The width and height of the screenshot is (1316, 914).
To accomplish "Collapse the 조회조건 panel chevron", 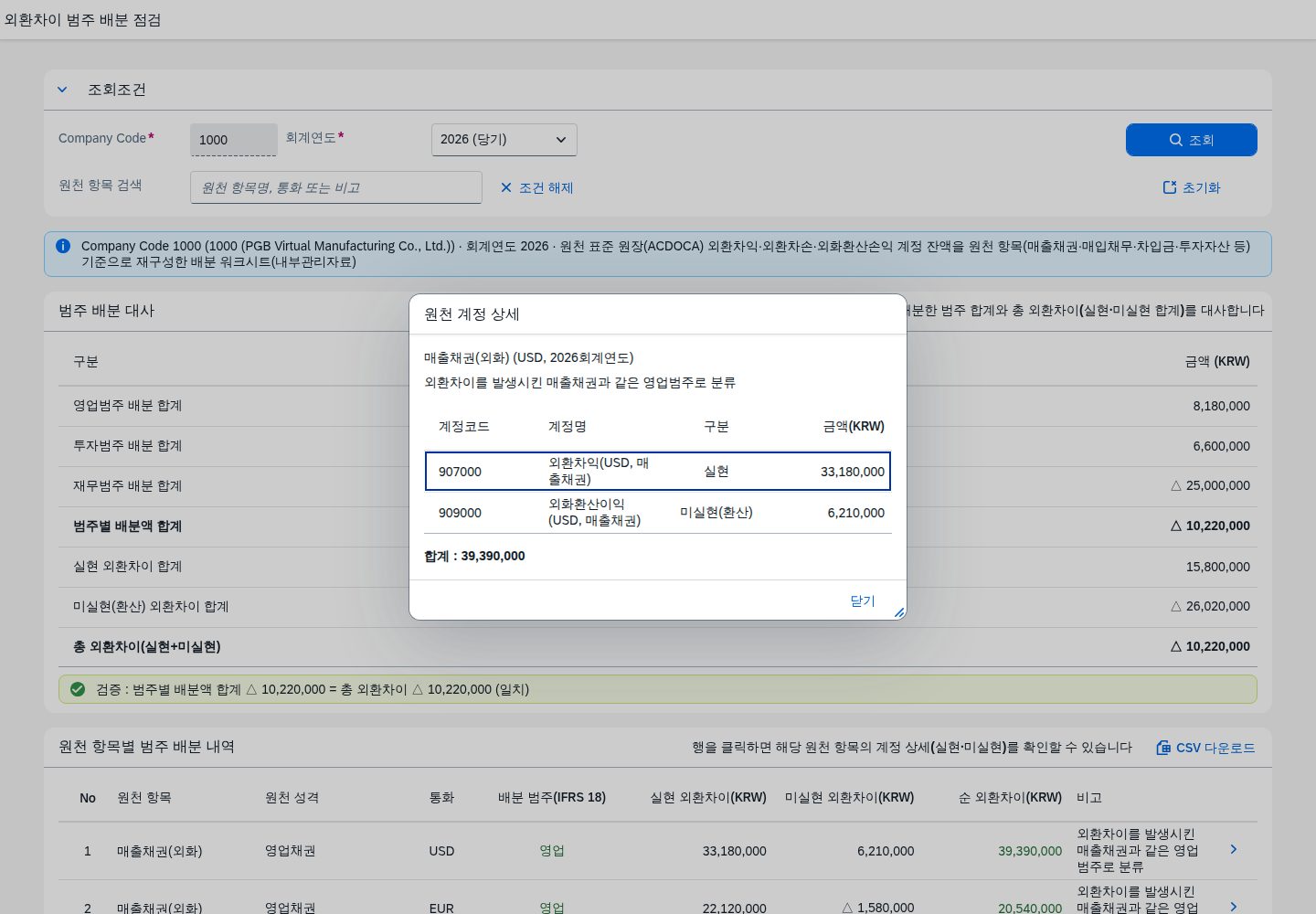I will (x=62, y=90).
